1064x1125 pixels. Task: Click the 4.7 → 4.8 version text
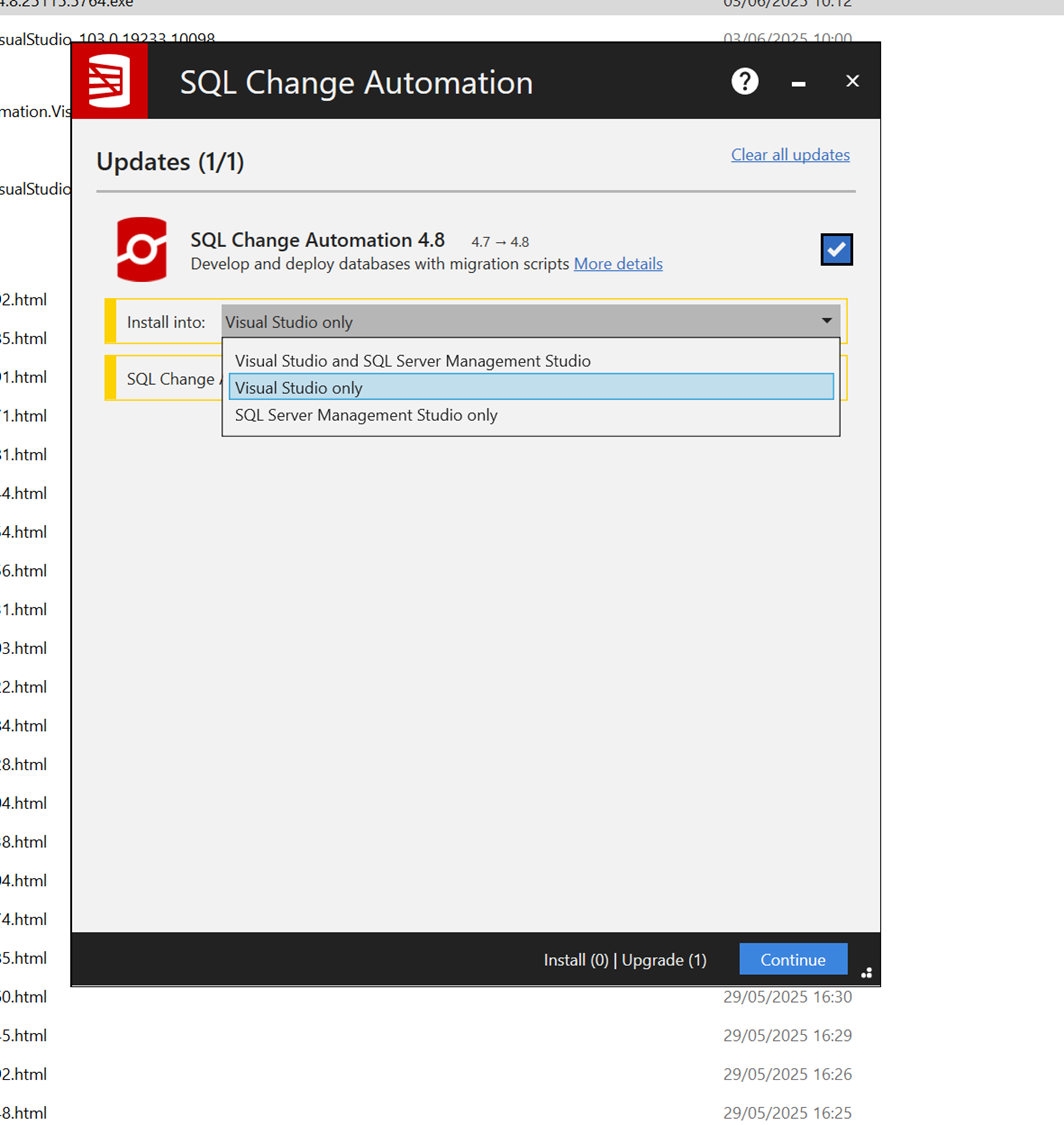pyautogui.click(x=500, y=242)
